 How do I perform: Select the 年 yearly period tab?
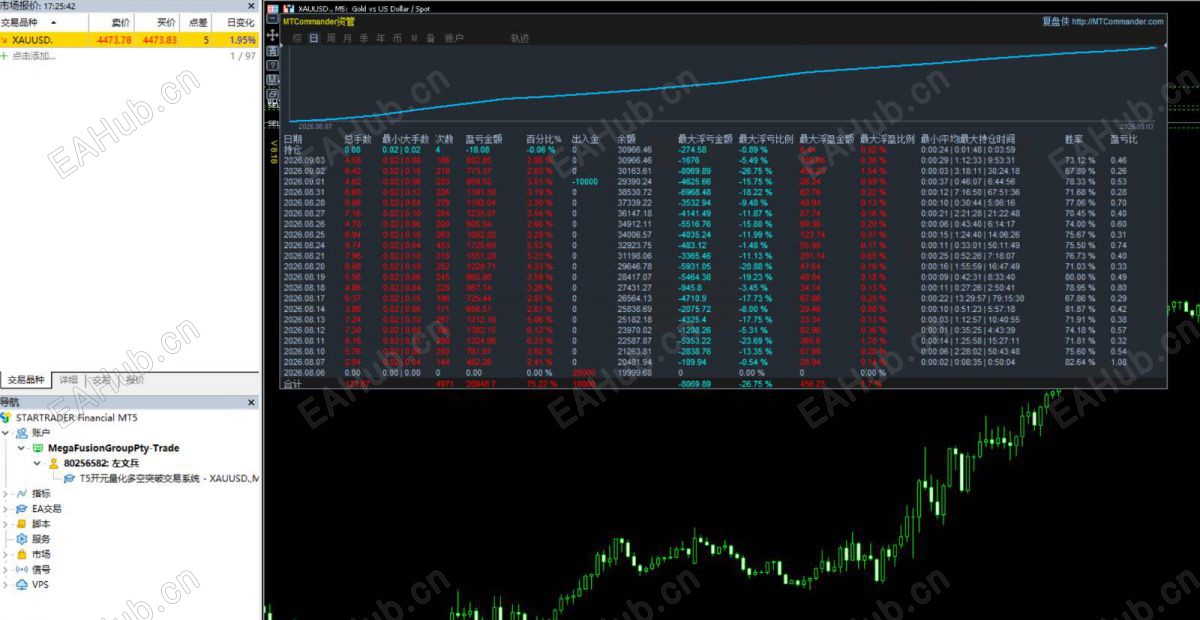(381, 39)
